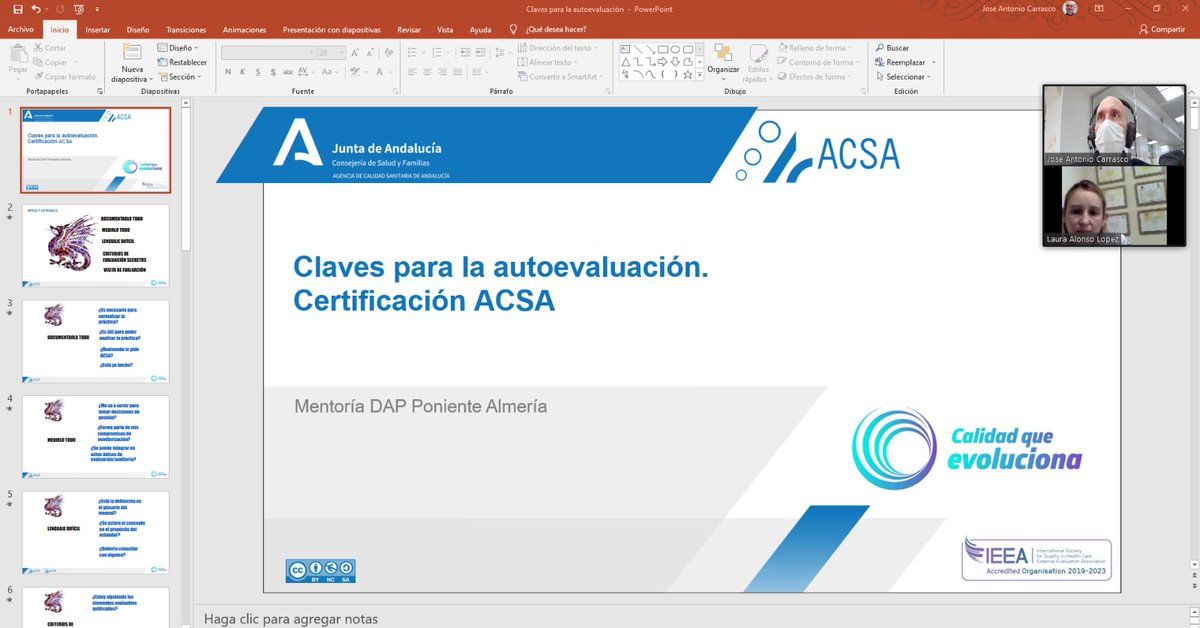Open Estilos rápidos quick styles
The width and height of the screenshot is (1200, 628).
click(x=757, y=62)
